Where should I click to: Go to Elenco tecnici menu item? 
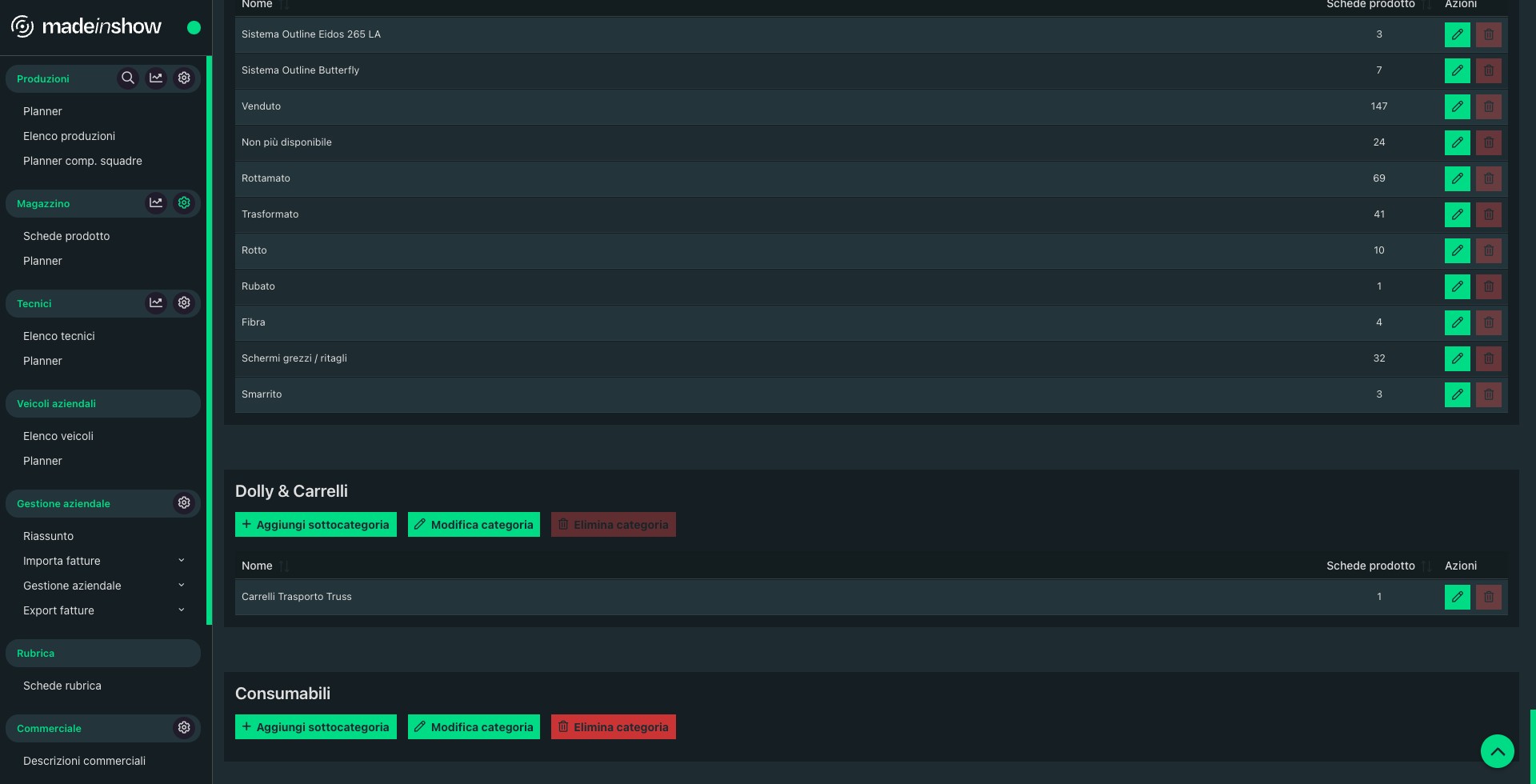[59, 336]
